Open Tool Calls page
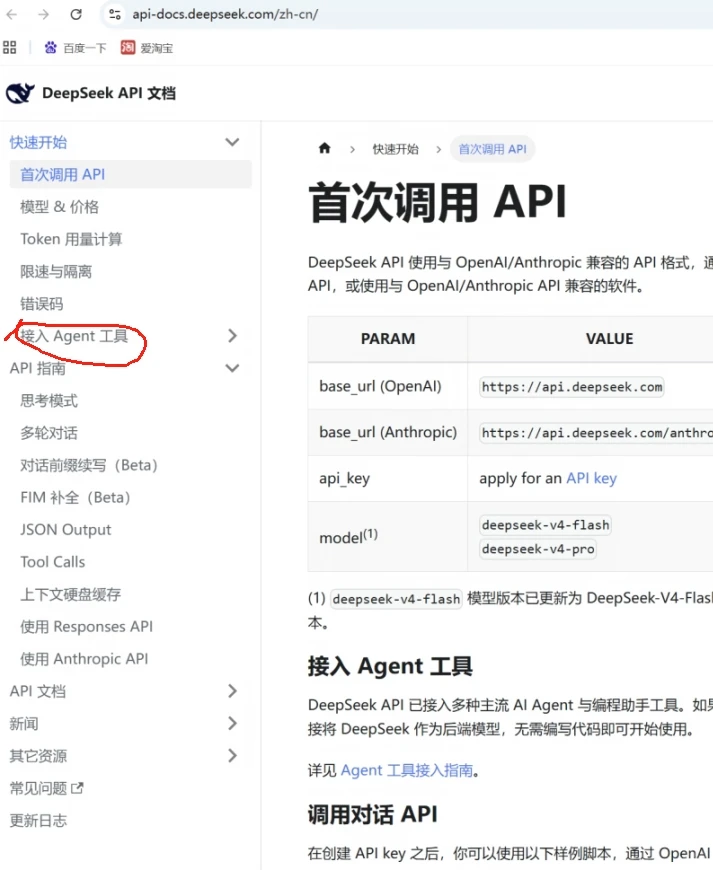 pyautogui.click(x=53, y=562)
